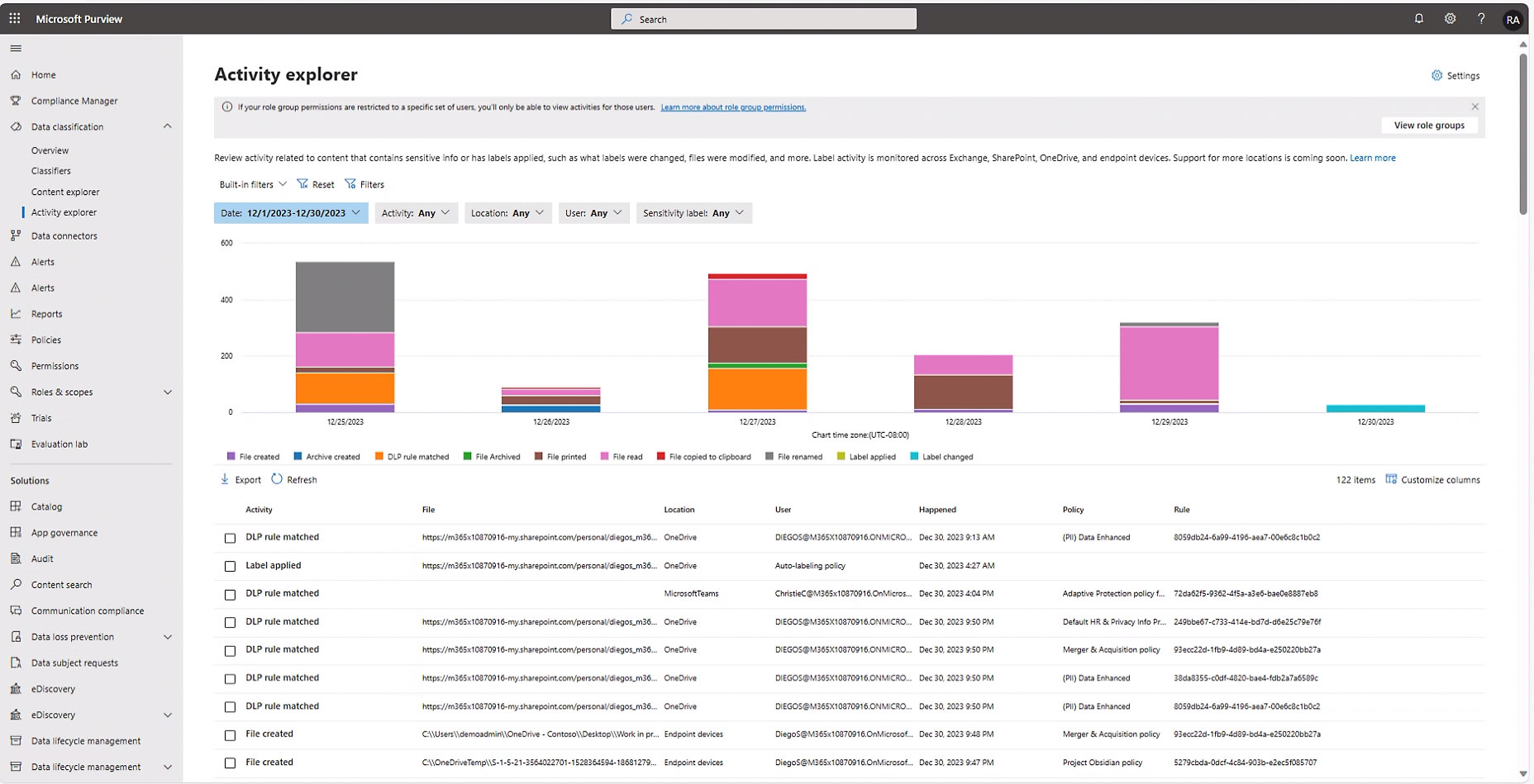Click the Policies icon in sidebar
Screen dimensions: 1534x784
pyautogui.click(x=16, y=340)
